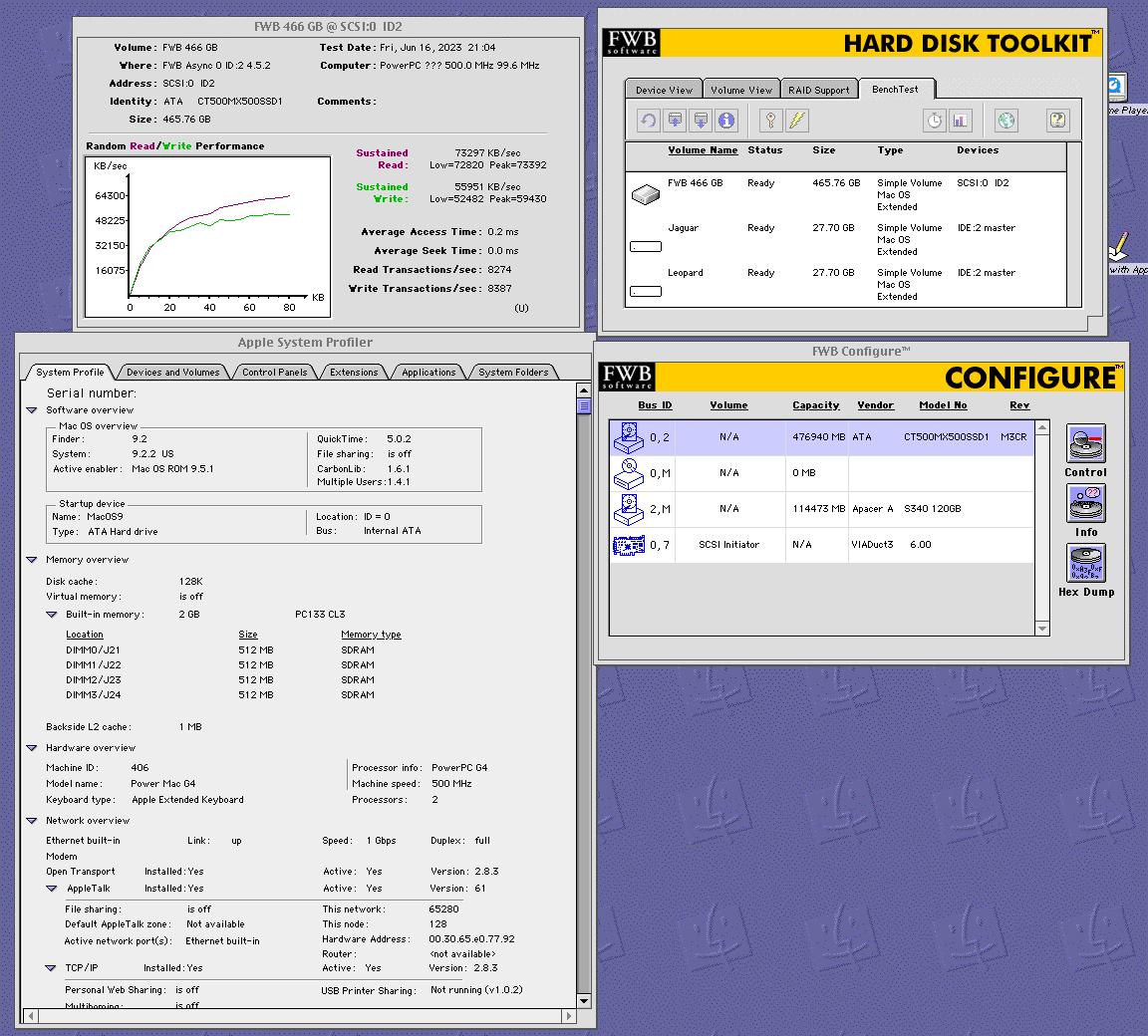Click the FWB Configure list scroll-down arrow
1148x1036 pixels.
pyautogui.click(x=1042, y=629)
